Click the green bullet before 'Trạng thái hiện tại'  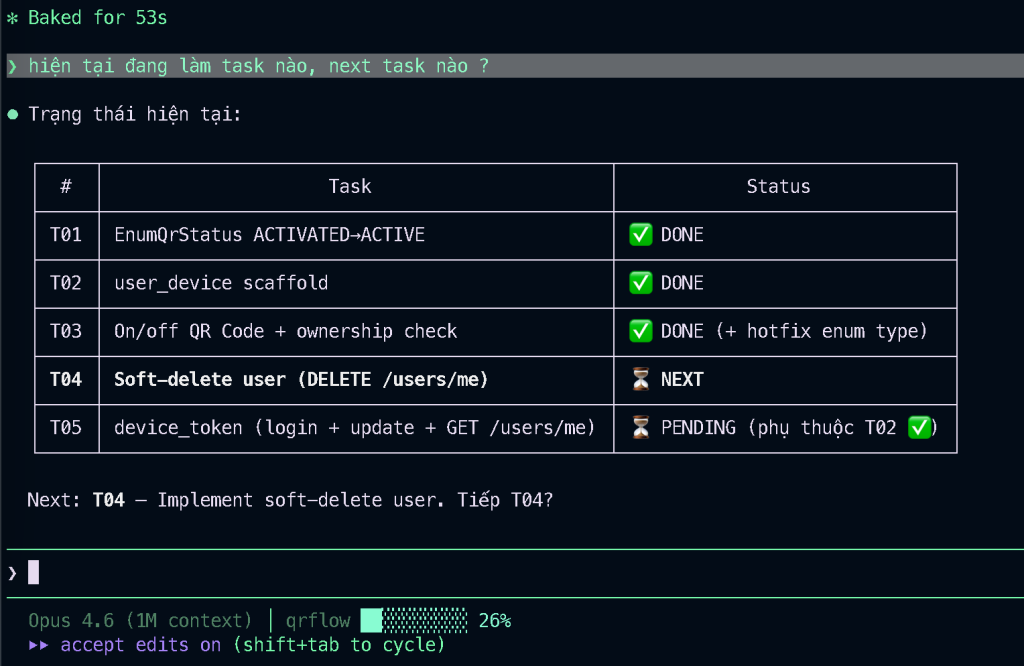(12, 114)
